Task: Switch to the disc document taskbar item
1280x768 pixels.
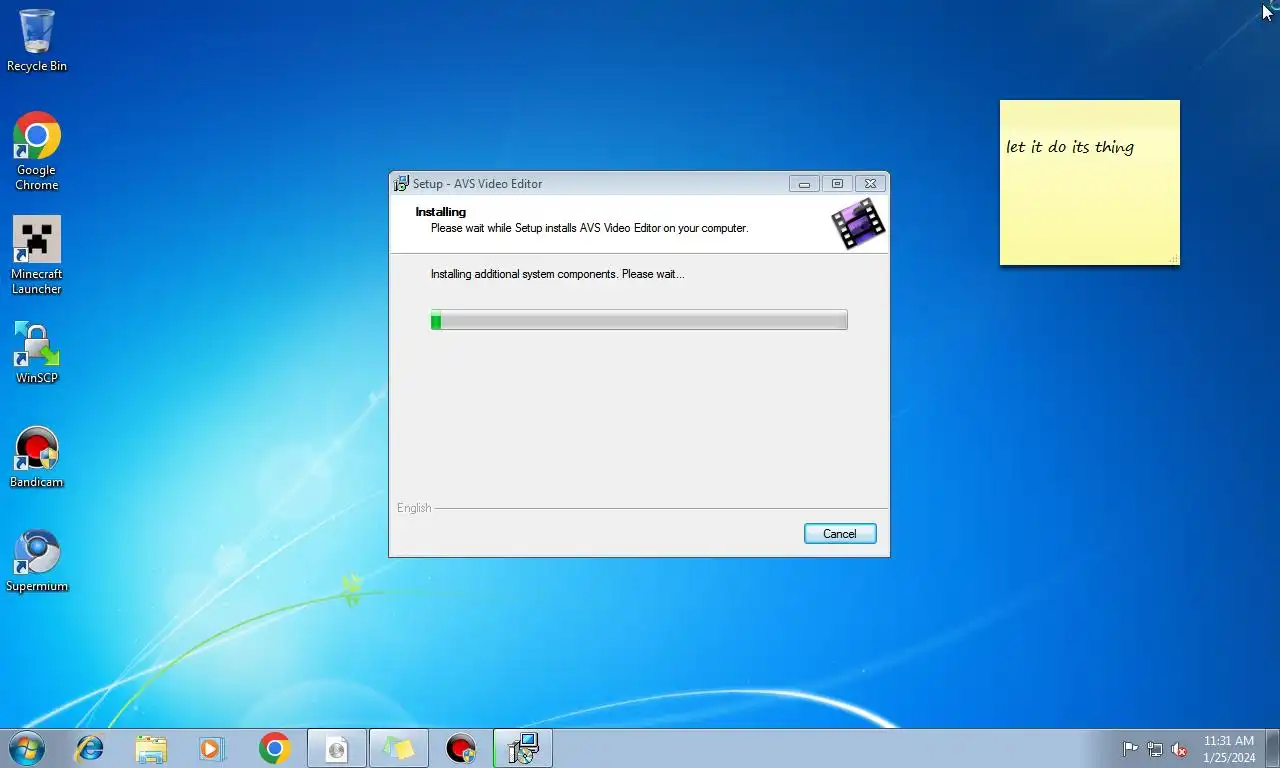Action: click(337, 748)
